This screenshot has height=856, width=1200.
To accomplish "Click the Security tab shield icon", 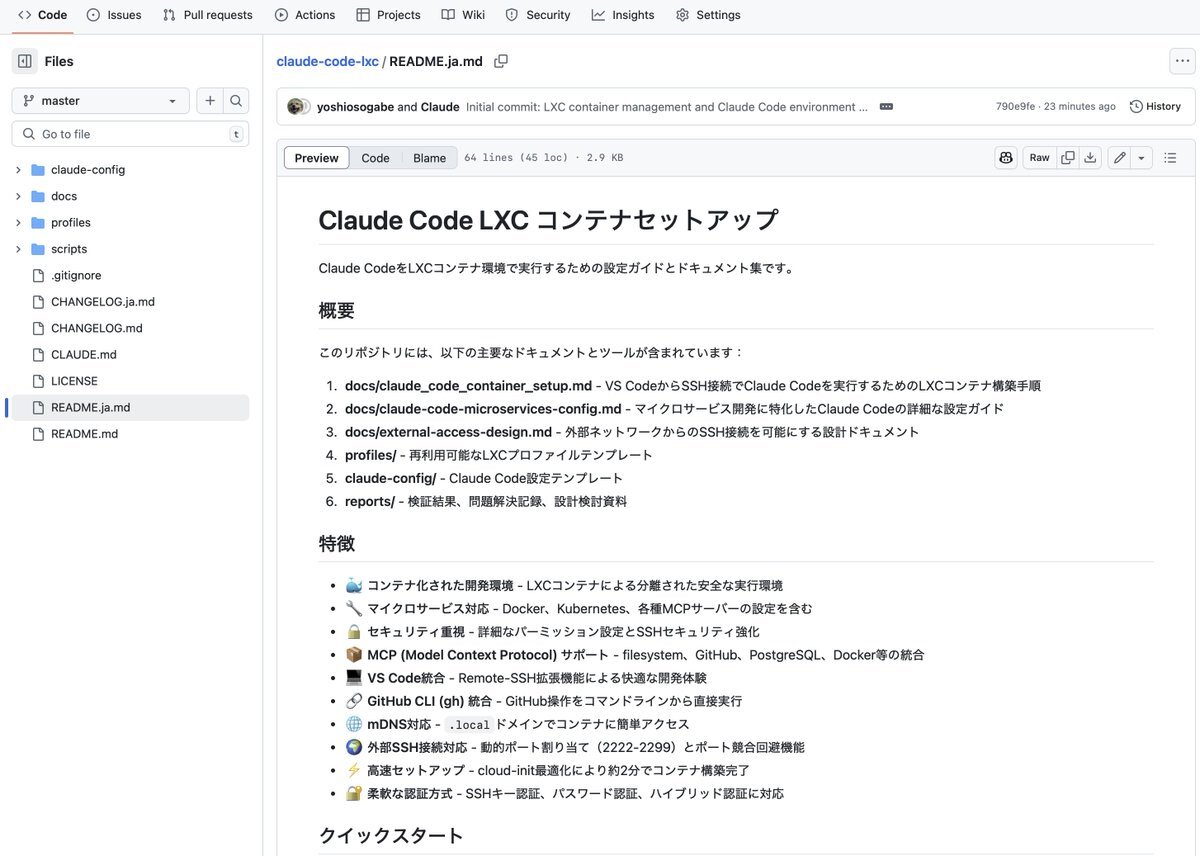I will 512,15.
